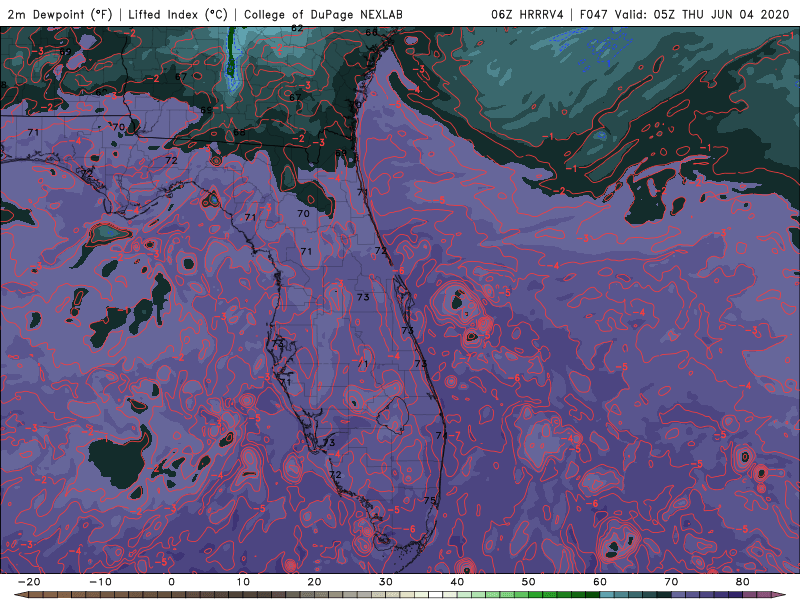Screen dimensions: 800x600
Task: Click the "10" color scale label
Action: pos(243,582)
